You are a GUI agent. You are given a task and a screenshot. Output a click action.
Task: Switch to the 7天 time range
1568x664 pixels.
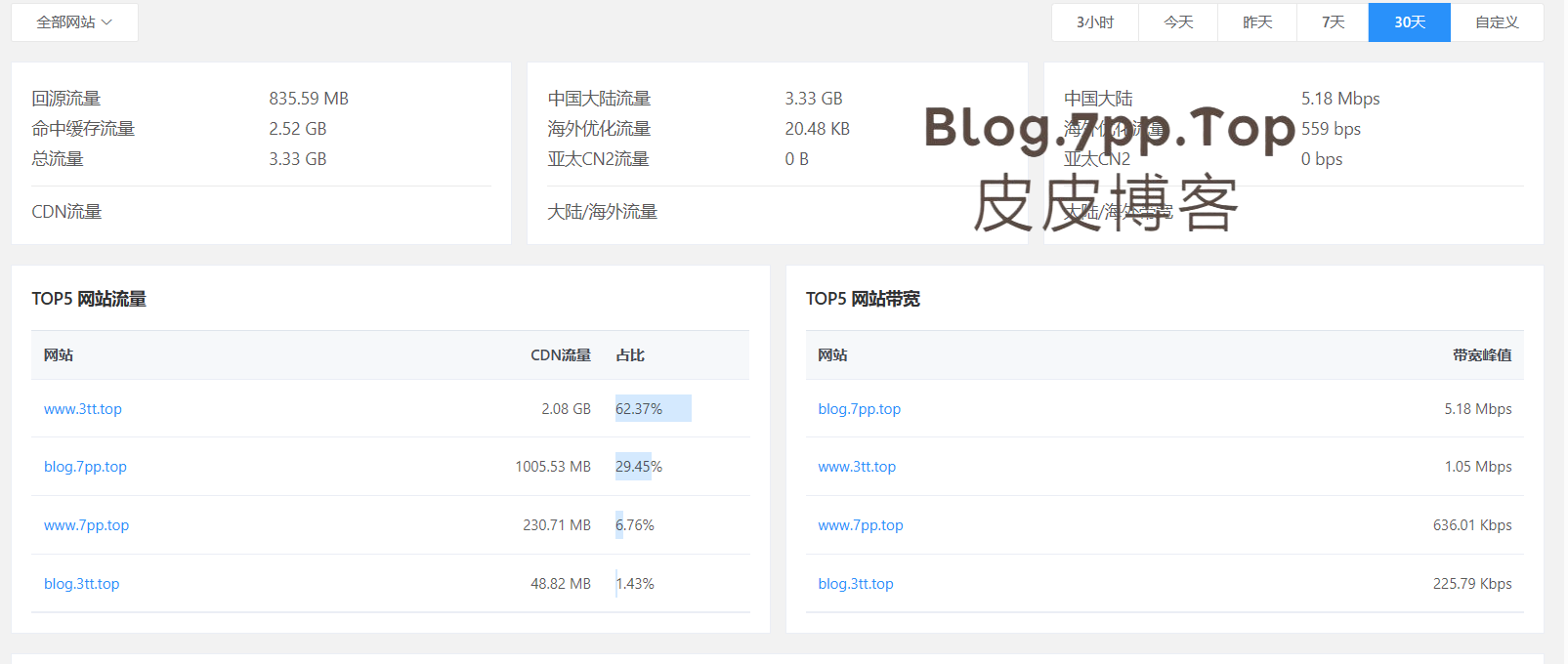pyautogui.click(x=1333, y=22)
